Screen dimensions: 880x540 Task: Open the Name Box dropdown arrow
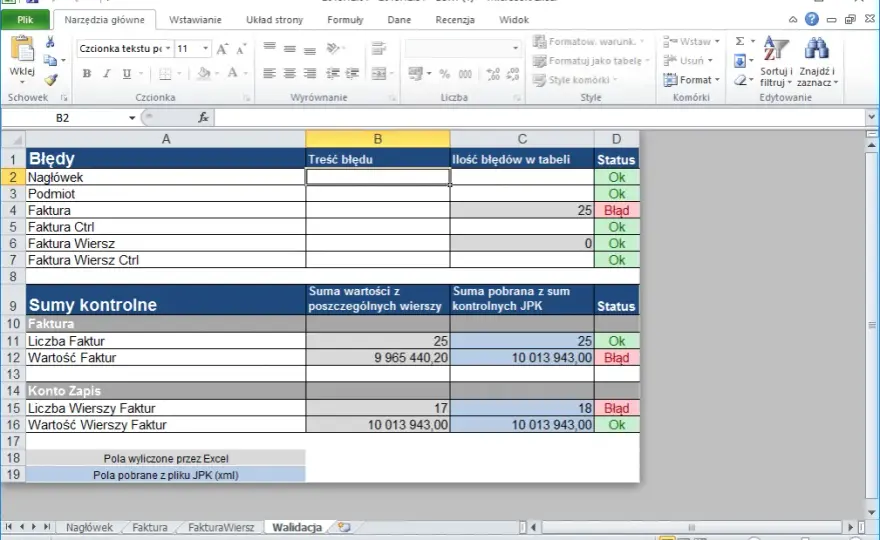pos(132,118)
